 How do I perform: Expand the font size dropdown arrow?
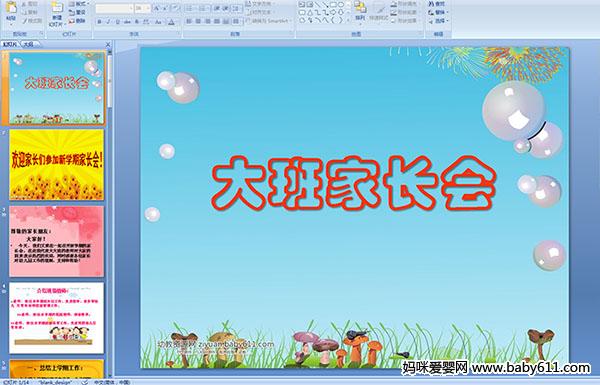[148, 8]
